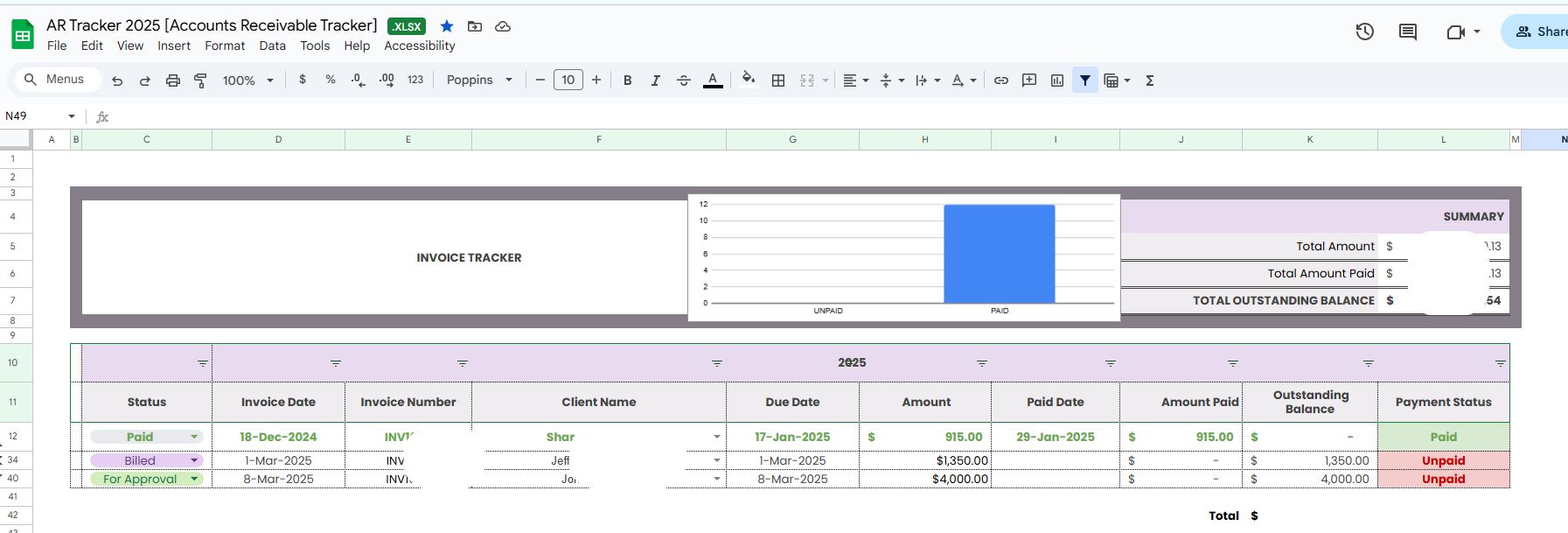Open Status column filter toggle
The height and width of the screenshot is (533, 1568).
pyautogui.click(x=203, y=363)
